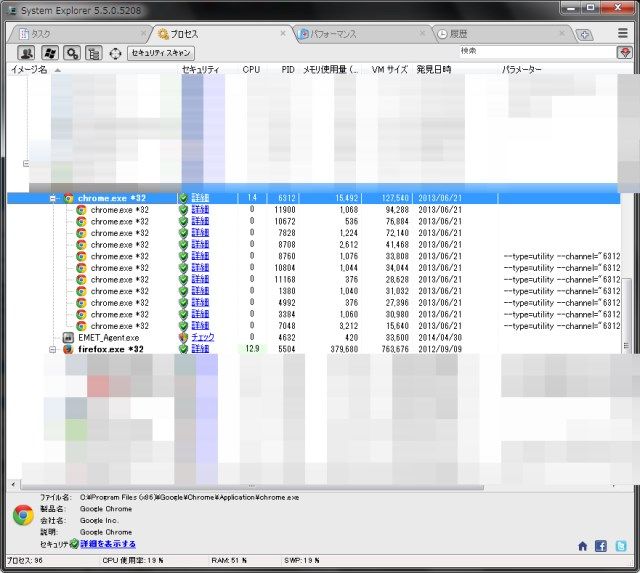Open 詳細 link for chrome.exe PID 8760

point(200,256)
